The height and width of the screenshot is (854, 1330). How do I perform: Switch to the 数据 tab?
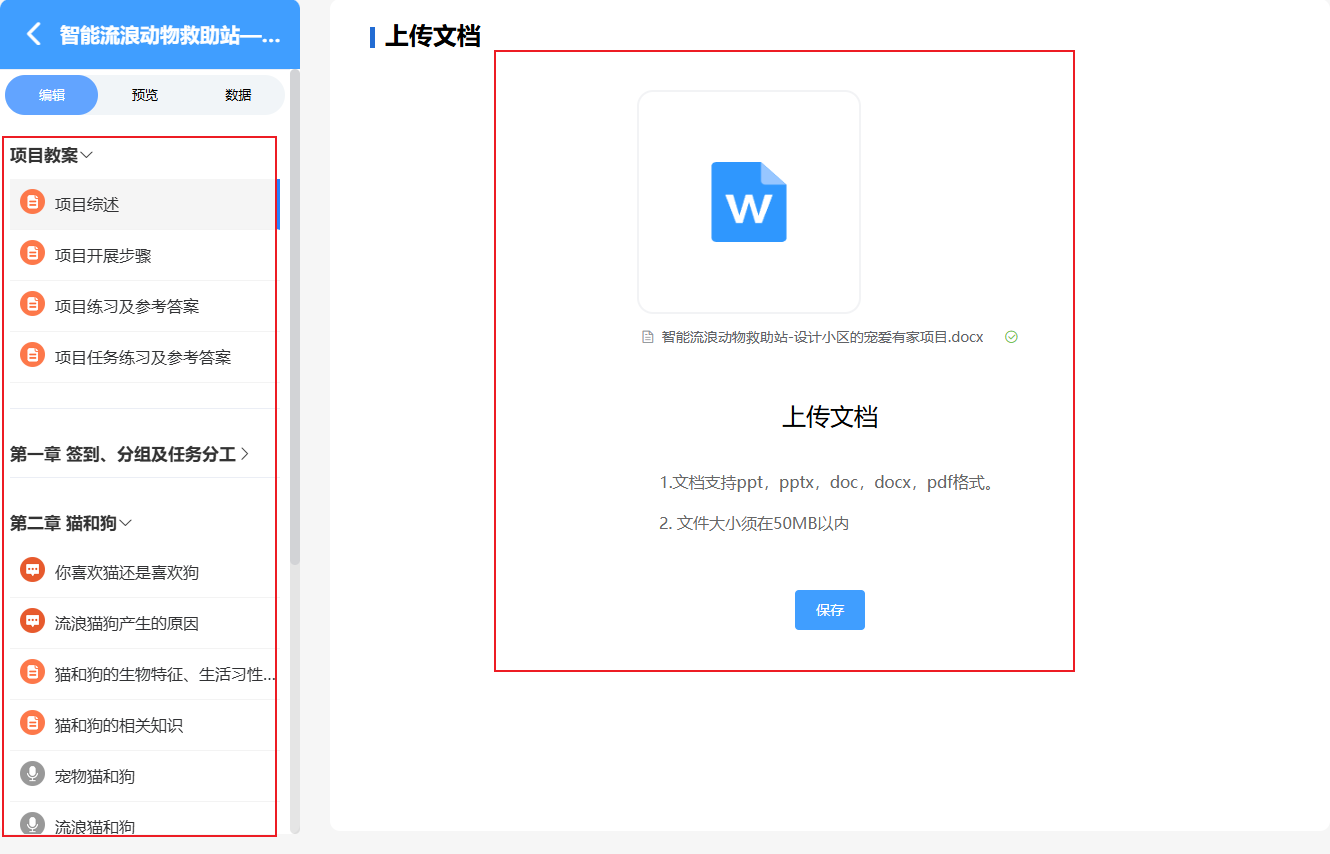tap(238, 95)
